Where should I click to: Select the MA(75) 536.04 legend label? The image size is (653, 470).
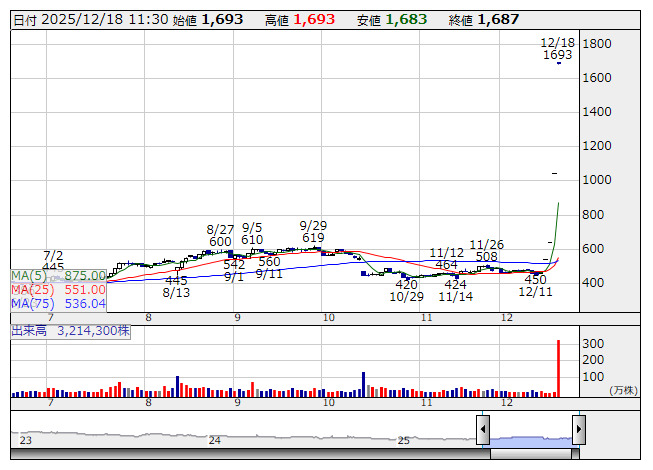[59, 303]
